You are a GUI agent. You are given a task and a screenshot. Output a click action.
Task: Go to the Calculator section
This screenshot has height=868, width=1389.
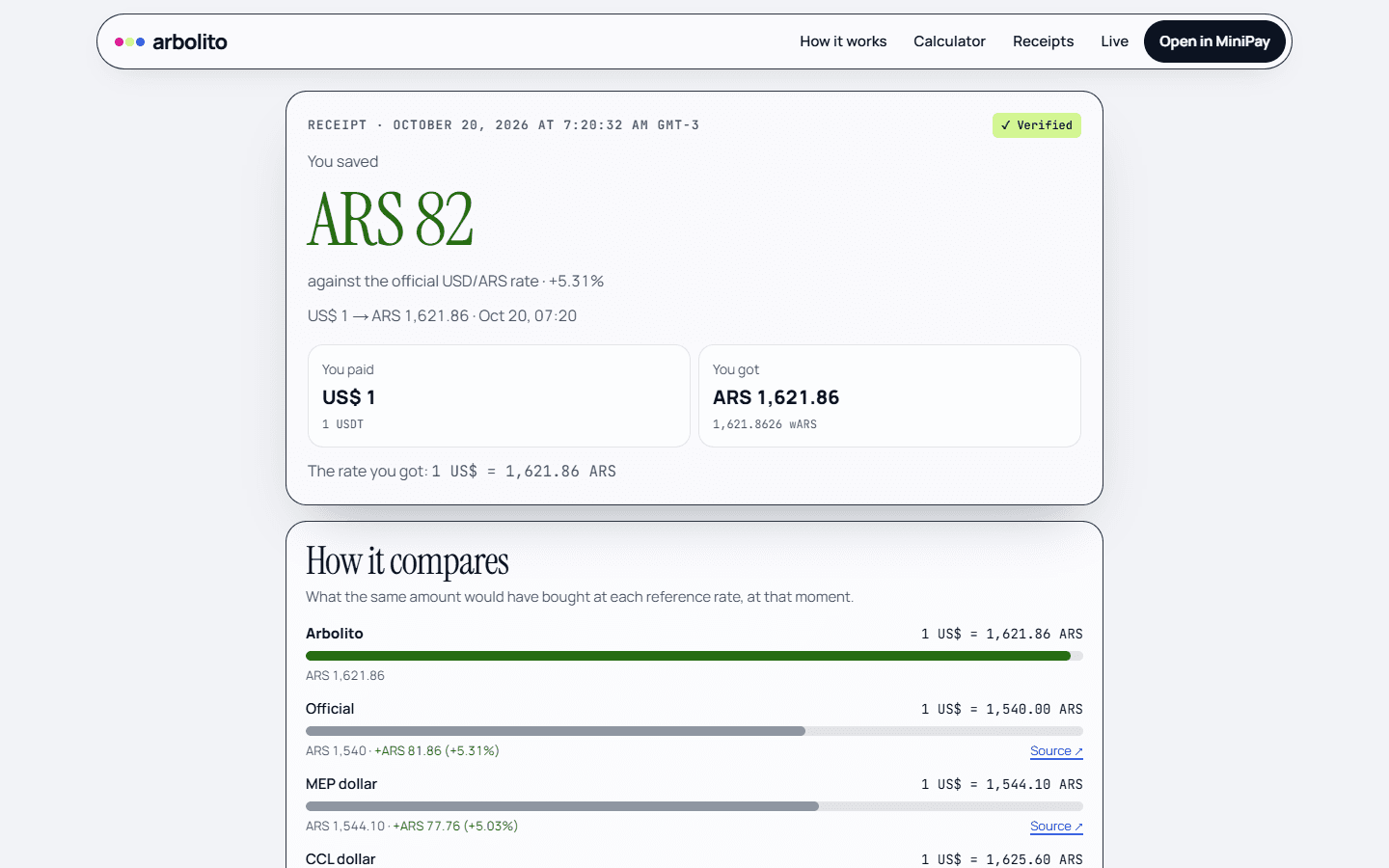949,41
